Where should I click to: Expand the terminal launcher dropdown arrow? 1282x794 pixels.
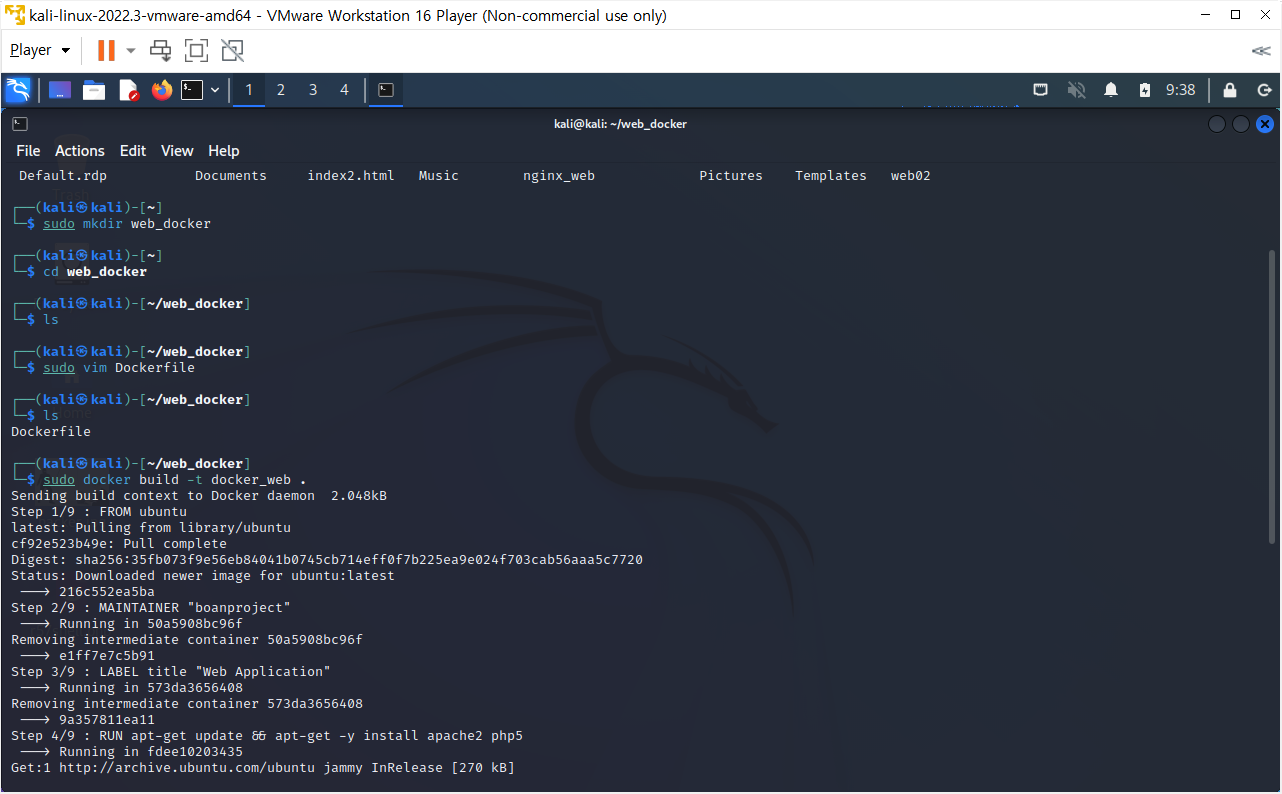coord(214,90)
